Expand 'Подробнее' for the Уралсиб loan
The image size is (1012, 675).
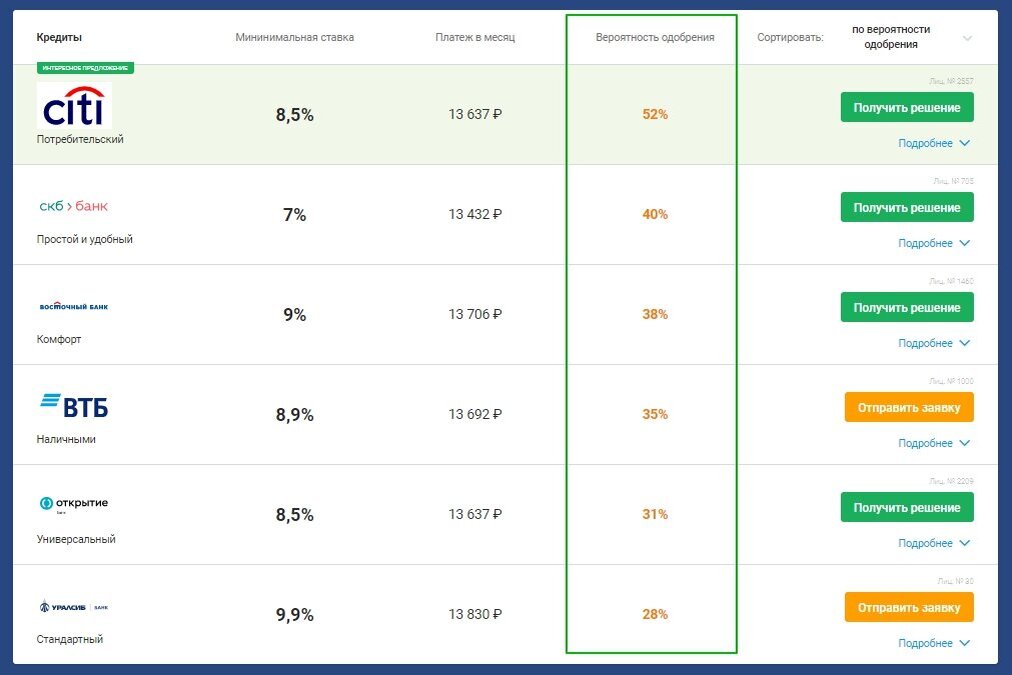[x=934, y=643]
